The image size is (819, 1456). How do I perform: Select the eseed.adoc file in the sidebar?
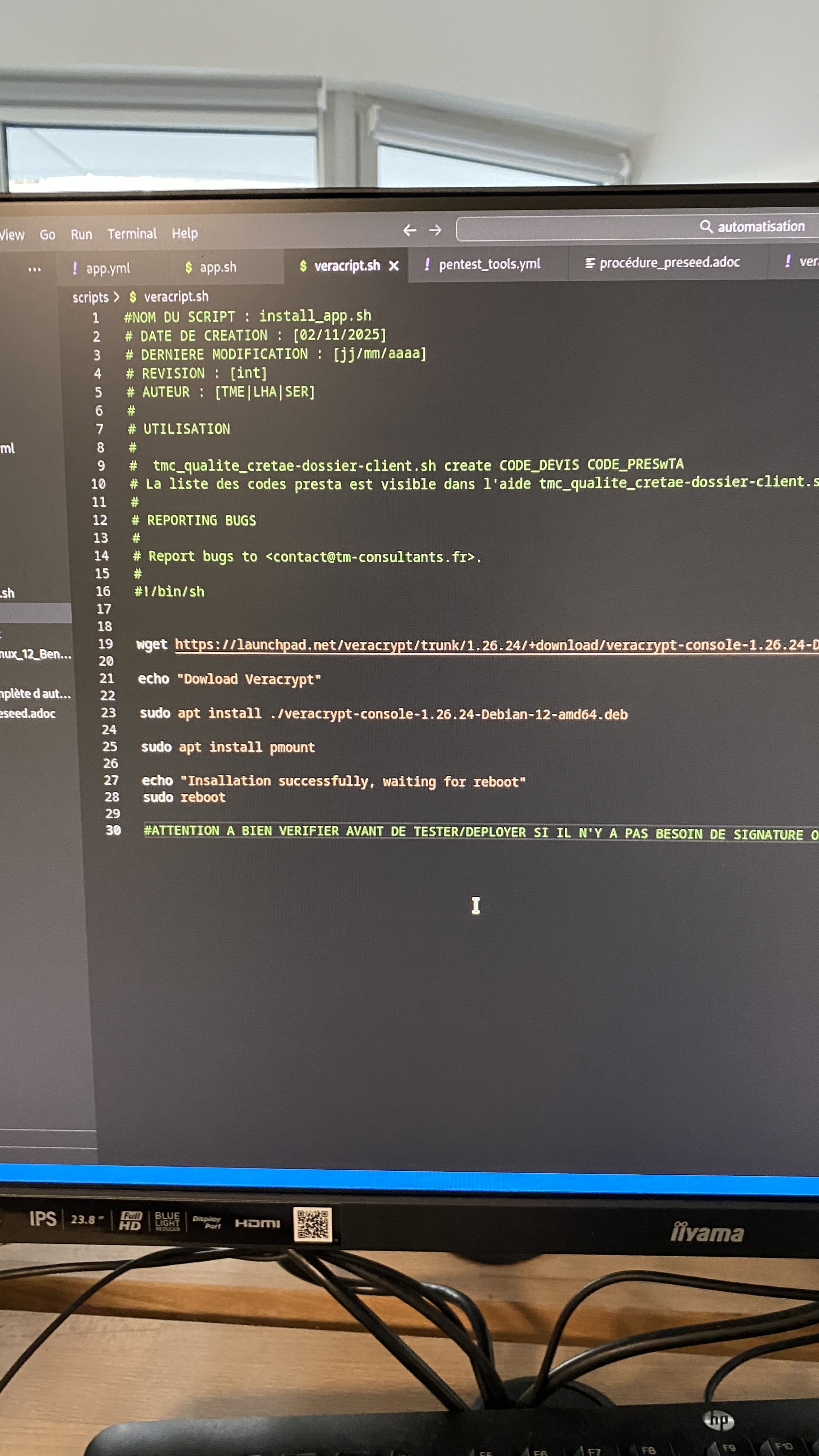coord(28,714)
